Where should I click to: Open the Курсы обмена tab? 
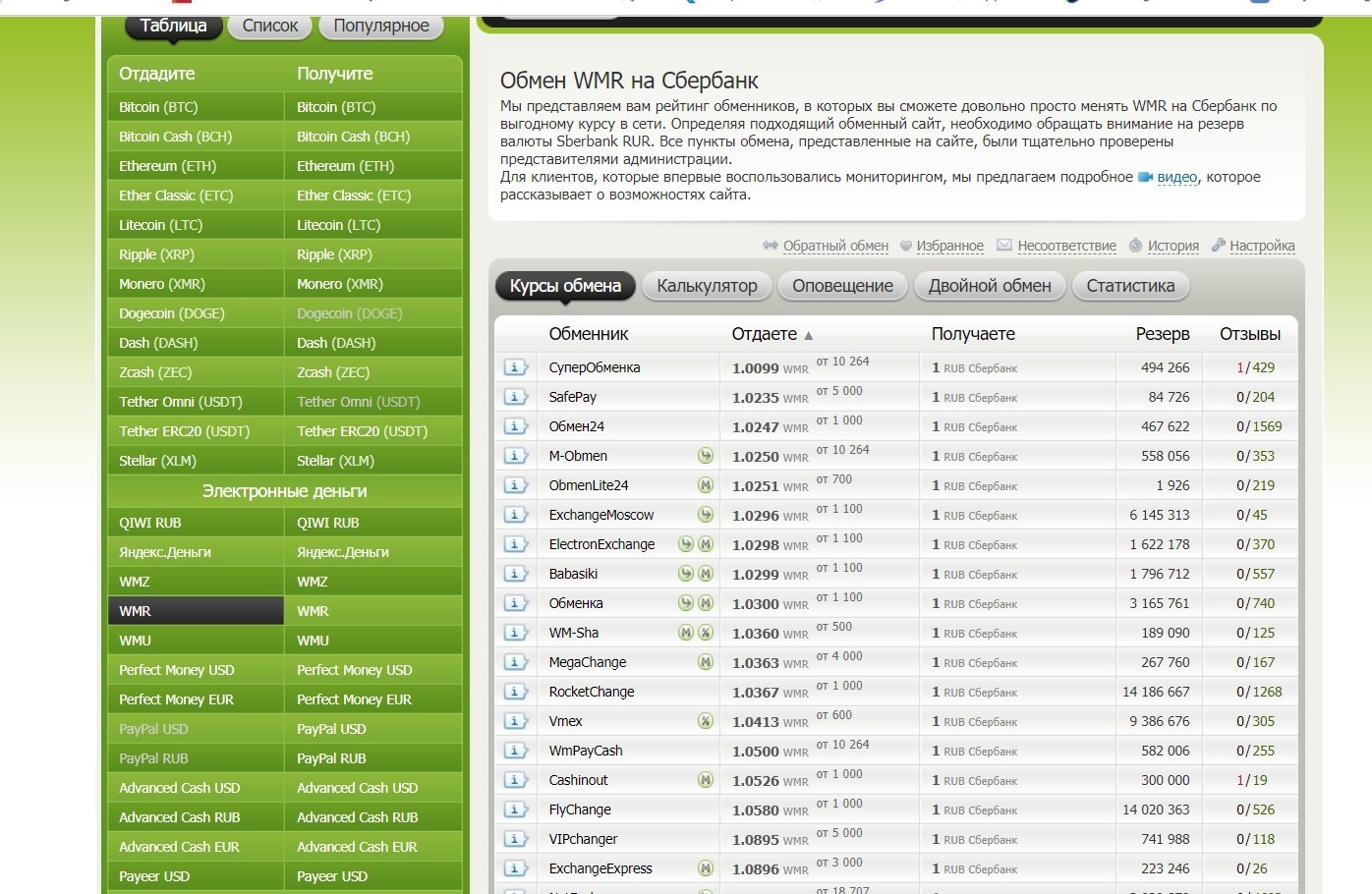click(x=565, y=286)
